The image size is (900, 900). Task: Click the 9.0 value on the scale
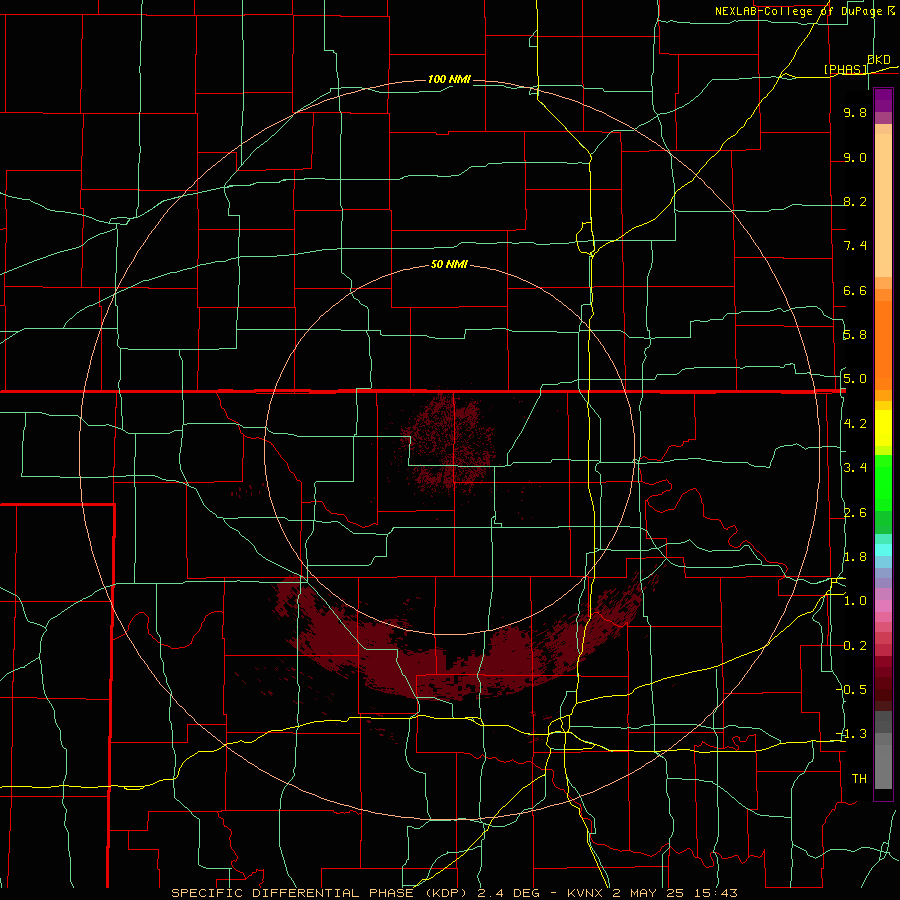(x=855, y=157)
